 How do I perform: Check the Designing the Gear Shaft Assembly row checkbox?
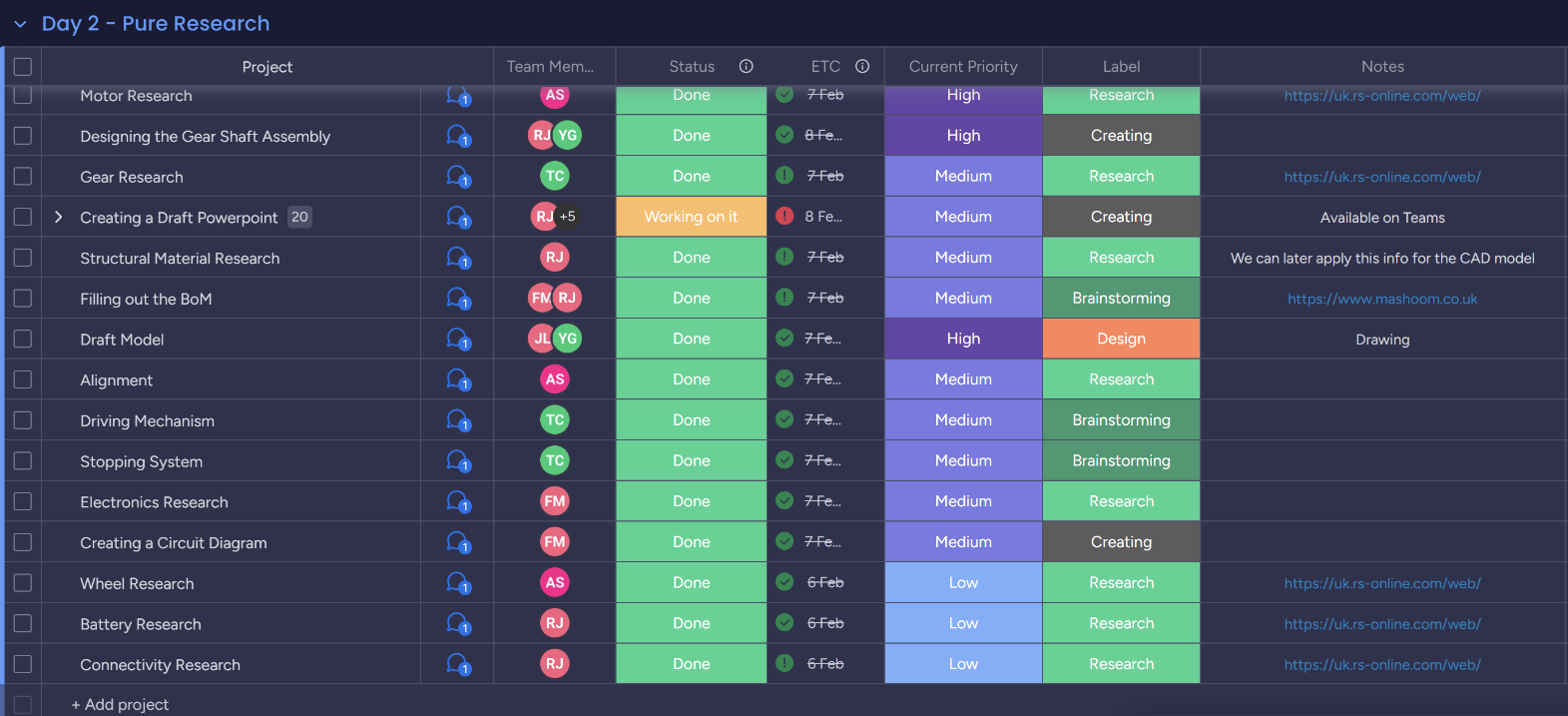[x=23, y=136]
